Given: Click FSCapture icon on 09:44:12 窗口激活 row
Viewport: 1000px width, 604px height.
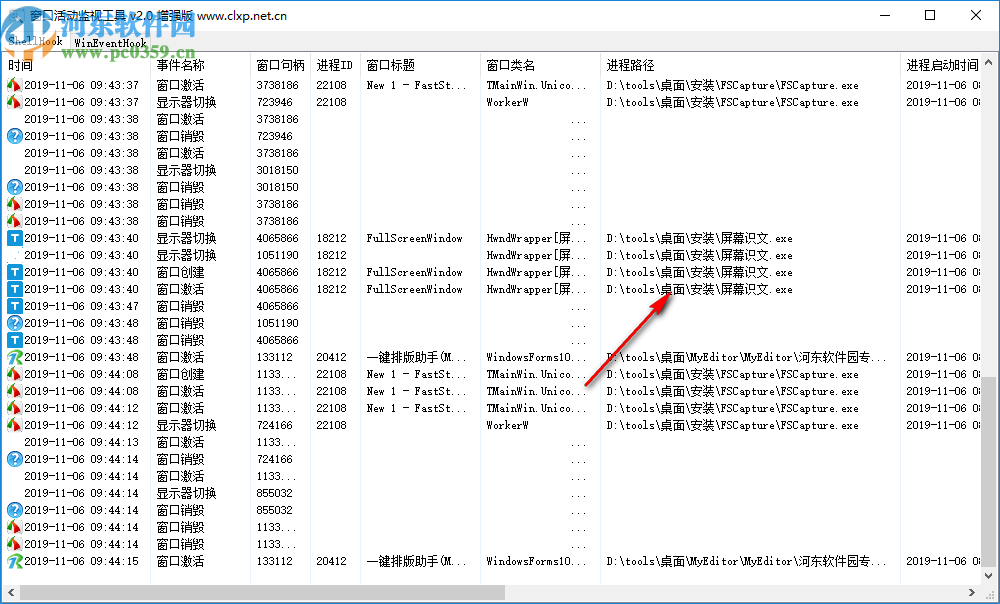Looking at the screenshot, I should [x=14, y=408].
